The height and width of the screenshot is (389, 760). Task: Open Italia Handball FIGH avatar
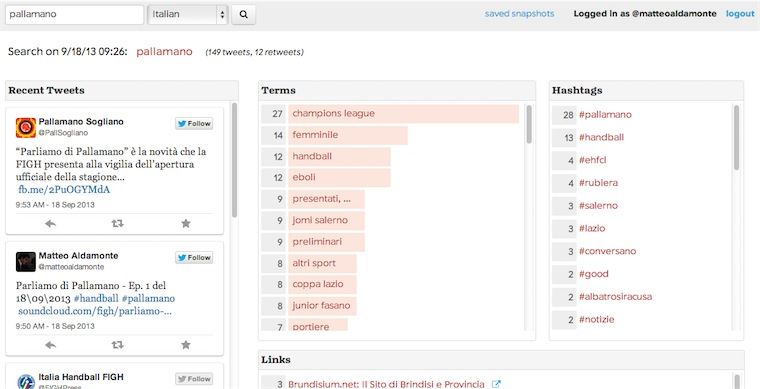[x=26, y=381]
